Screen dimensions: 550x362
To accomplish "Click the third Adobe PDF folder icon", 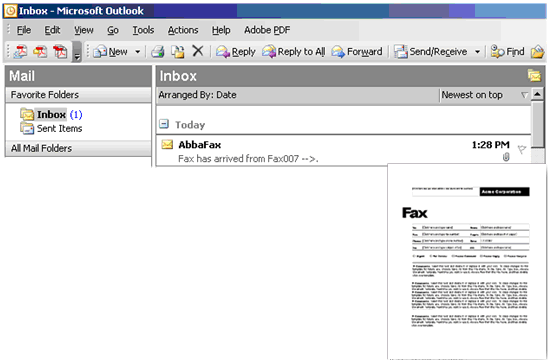I will click(60, 52).
